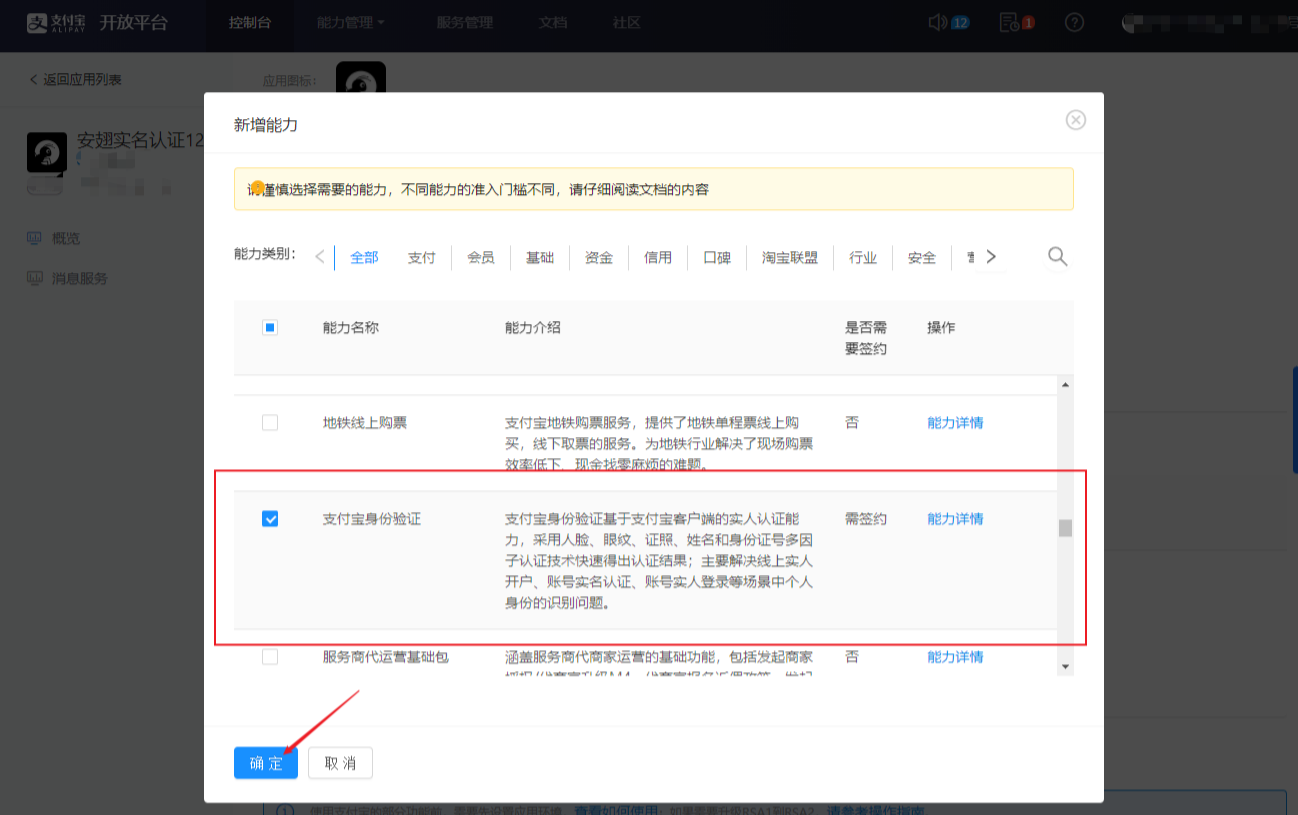
Task: Click the 操作 column header
Action: click(941, 327)
